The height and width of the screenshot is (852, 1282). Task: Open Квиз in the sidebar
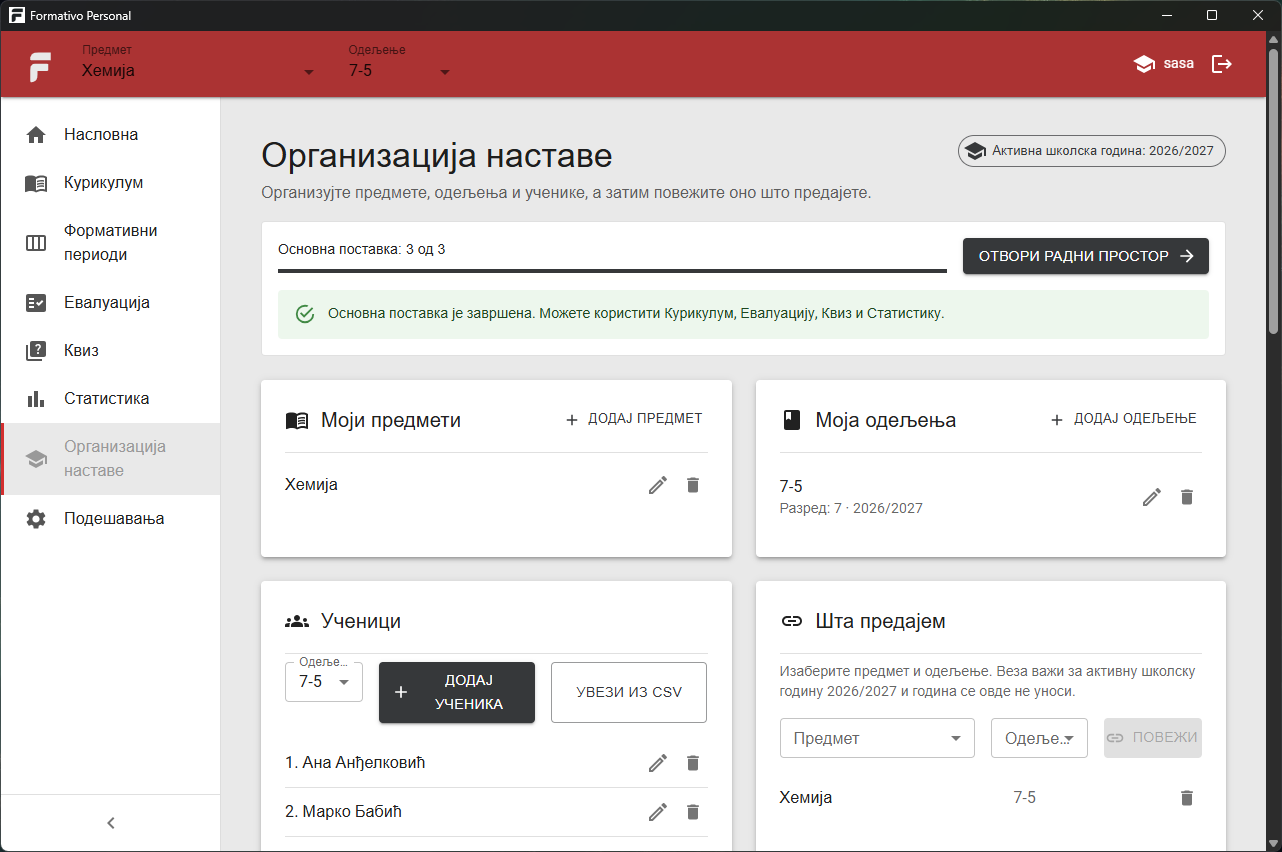coord(111,351)
